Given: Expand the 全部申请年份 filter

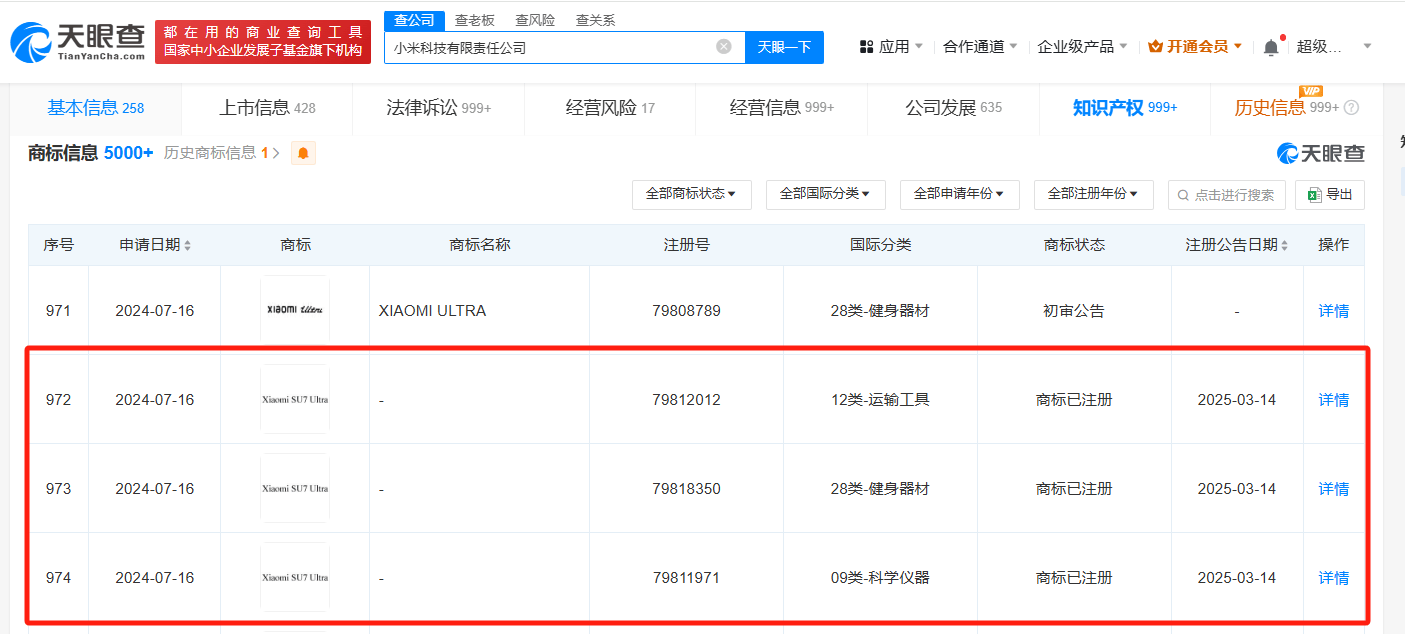Looking at the screenshot, I should coord(959,194).
